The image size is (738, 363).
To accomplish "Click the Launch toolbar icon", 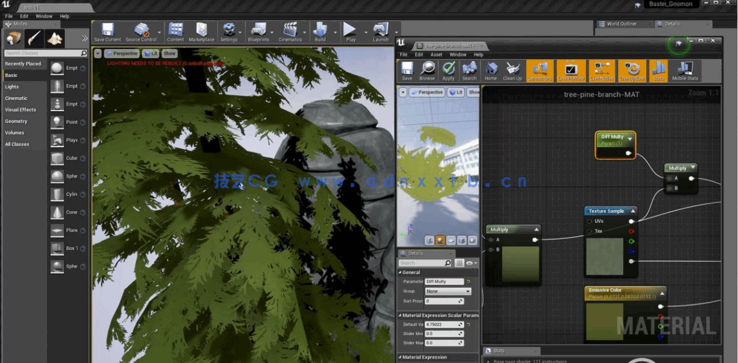I will click(380, 32).
